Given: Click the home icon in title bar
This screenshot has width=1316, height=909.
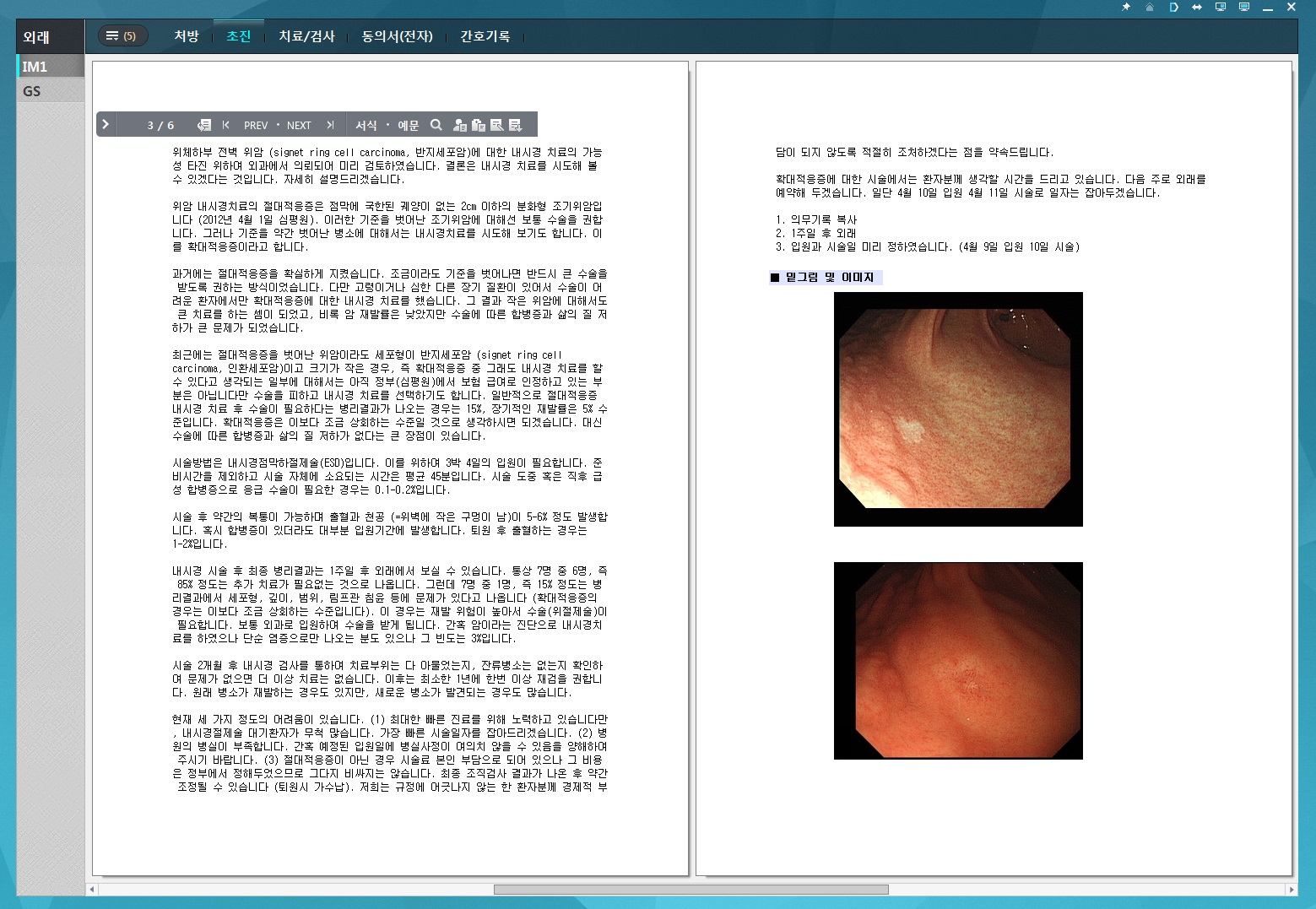Looking at the screenshot, I should coord(1149,7).
